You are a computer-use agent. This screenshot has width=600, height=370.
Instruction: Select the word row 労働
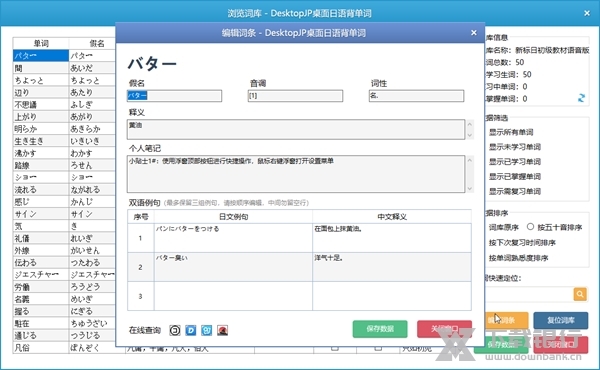tap(41, 287)
